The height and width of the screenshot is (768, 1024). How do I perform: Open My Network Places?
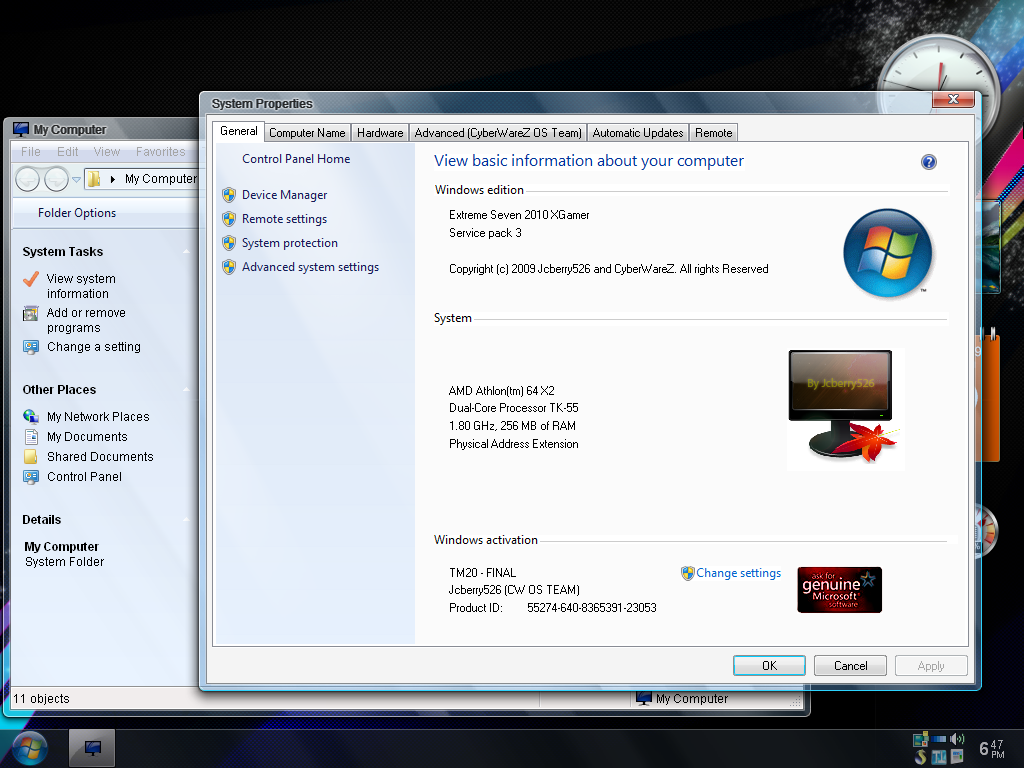98,417
